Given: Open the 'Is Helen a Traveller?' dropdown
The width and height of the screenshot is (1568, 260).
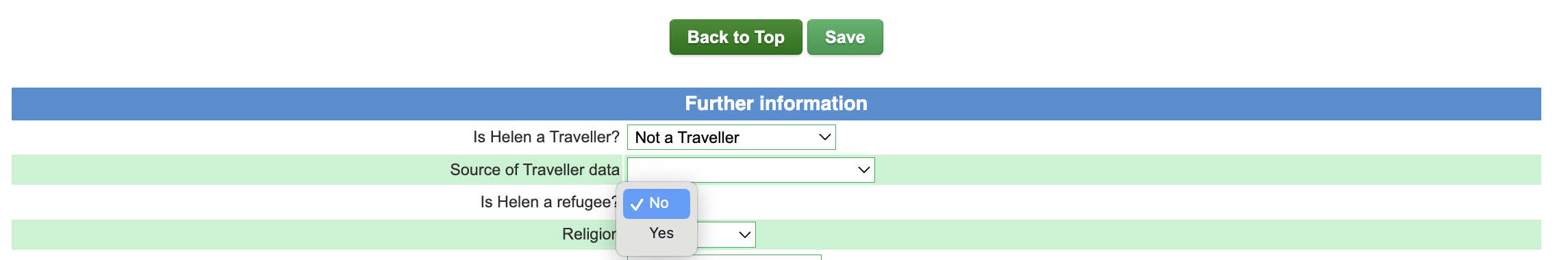Looking at the screenshot, I should click(731, 138).
